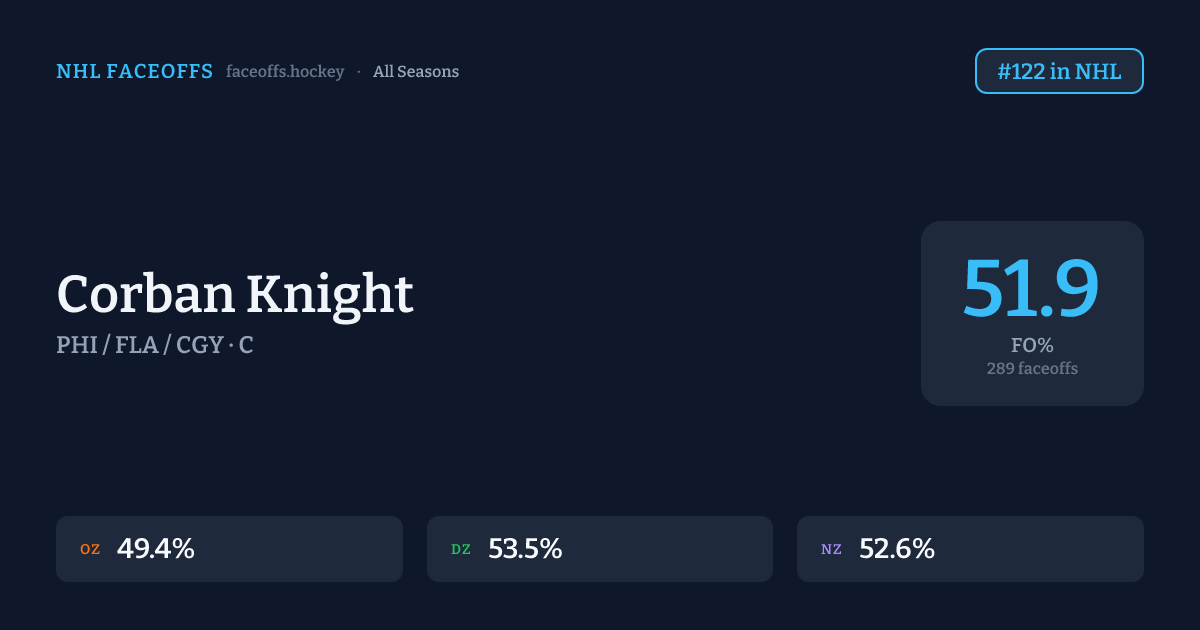Click the position letter C after CGY
The height and width of the screenshot is (630, 1200).
[x=246, y=345]
